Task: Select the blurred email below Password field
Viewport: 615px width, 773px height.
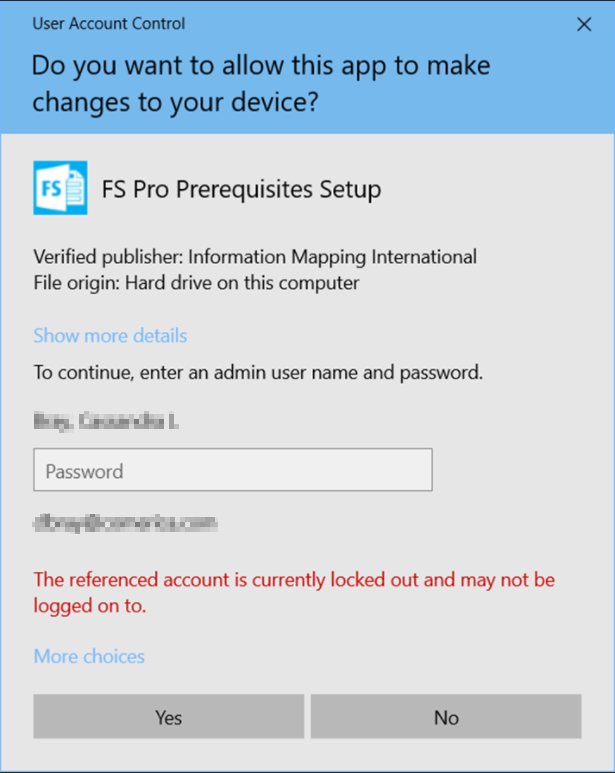Action: (x=125, y=522)
